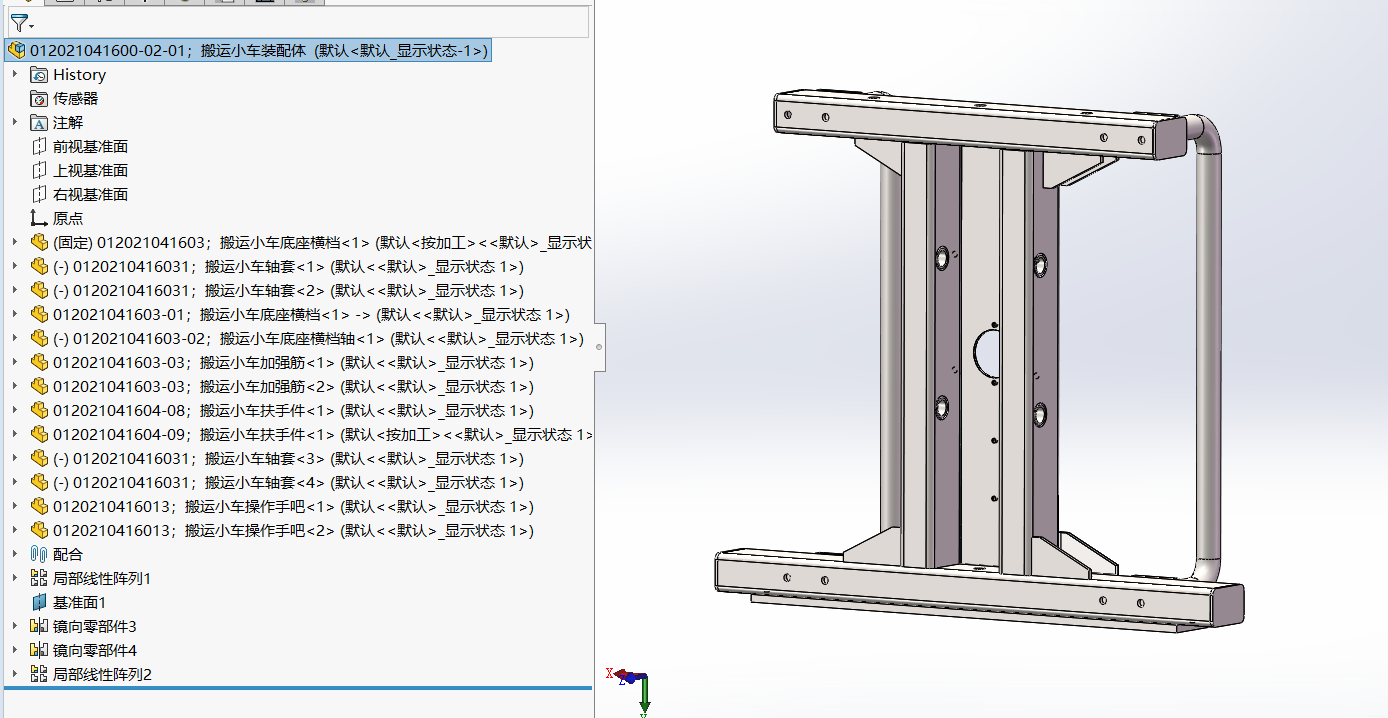Viewport: 1388px width, 718px height.
Task: Select the 右视基准面 plane icon
Action: (x=39, y=195)
